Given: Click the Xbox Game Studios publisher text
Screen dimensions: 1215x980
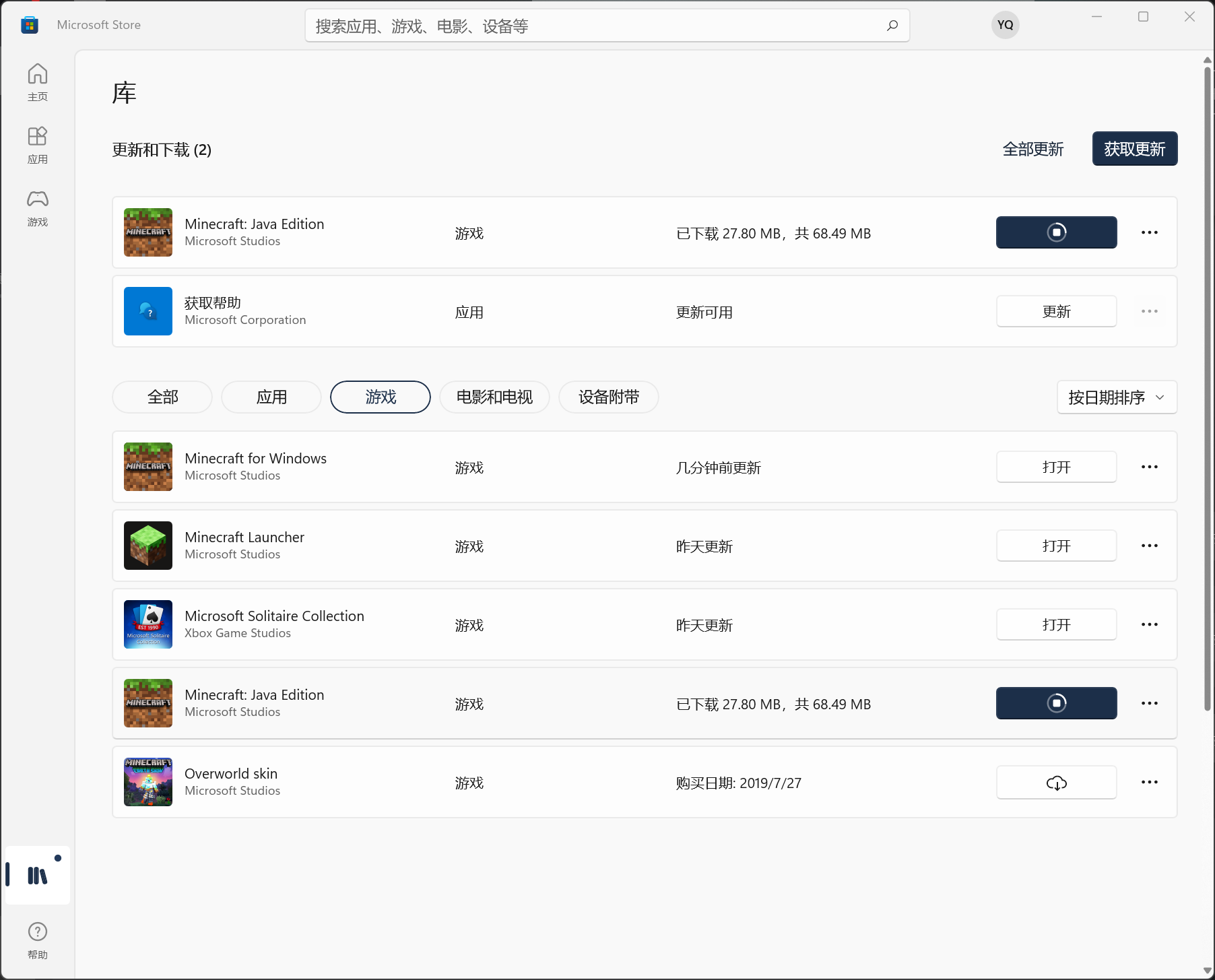Looking at the screenshot, I should click(x=238, y=633).
